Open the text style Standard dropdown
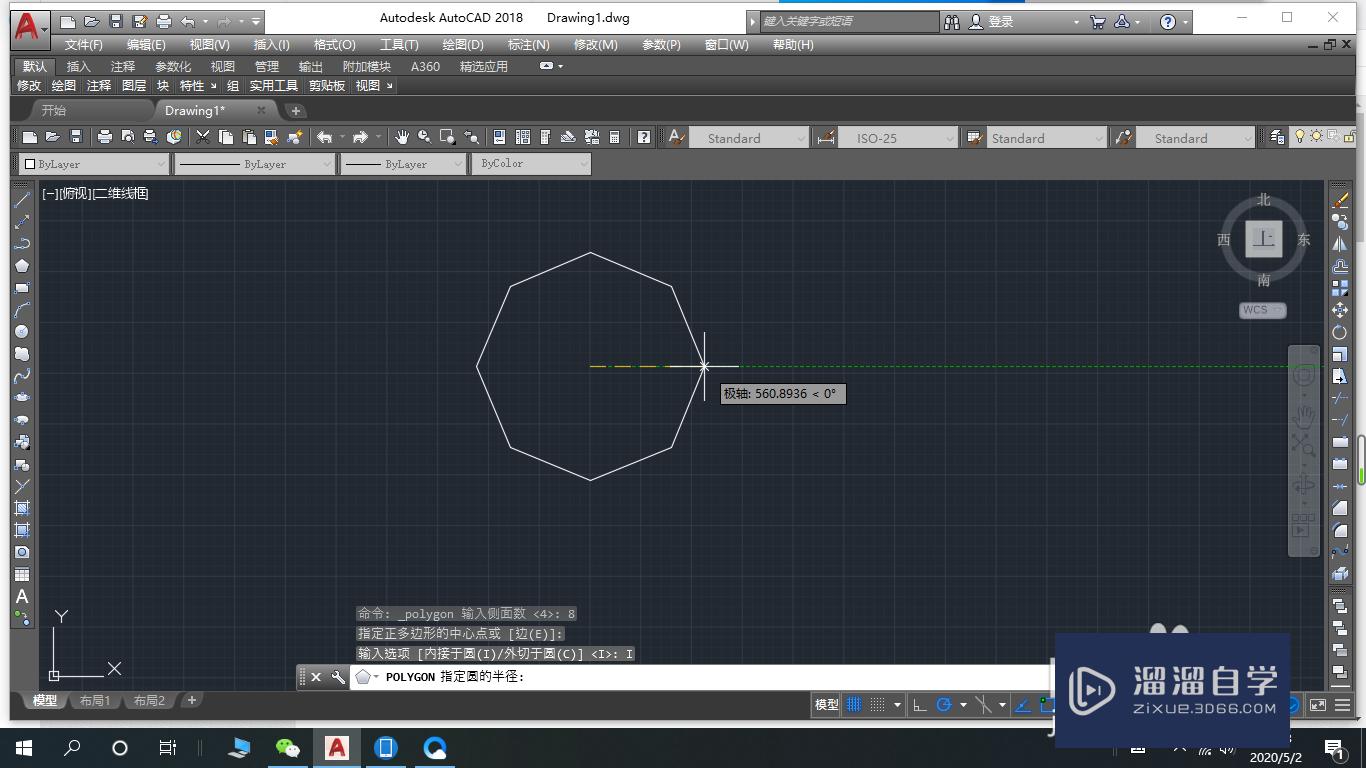 (x=749, y=138)
